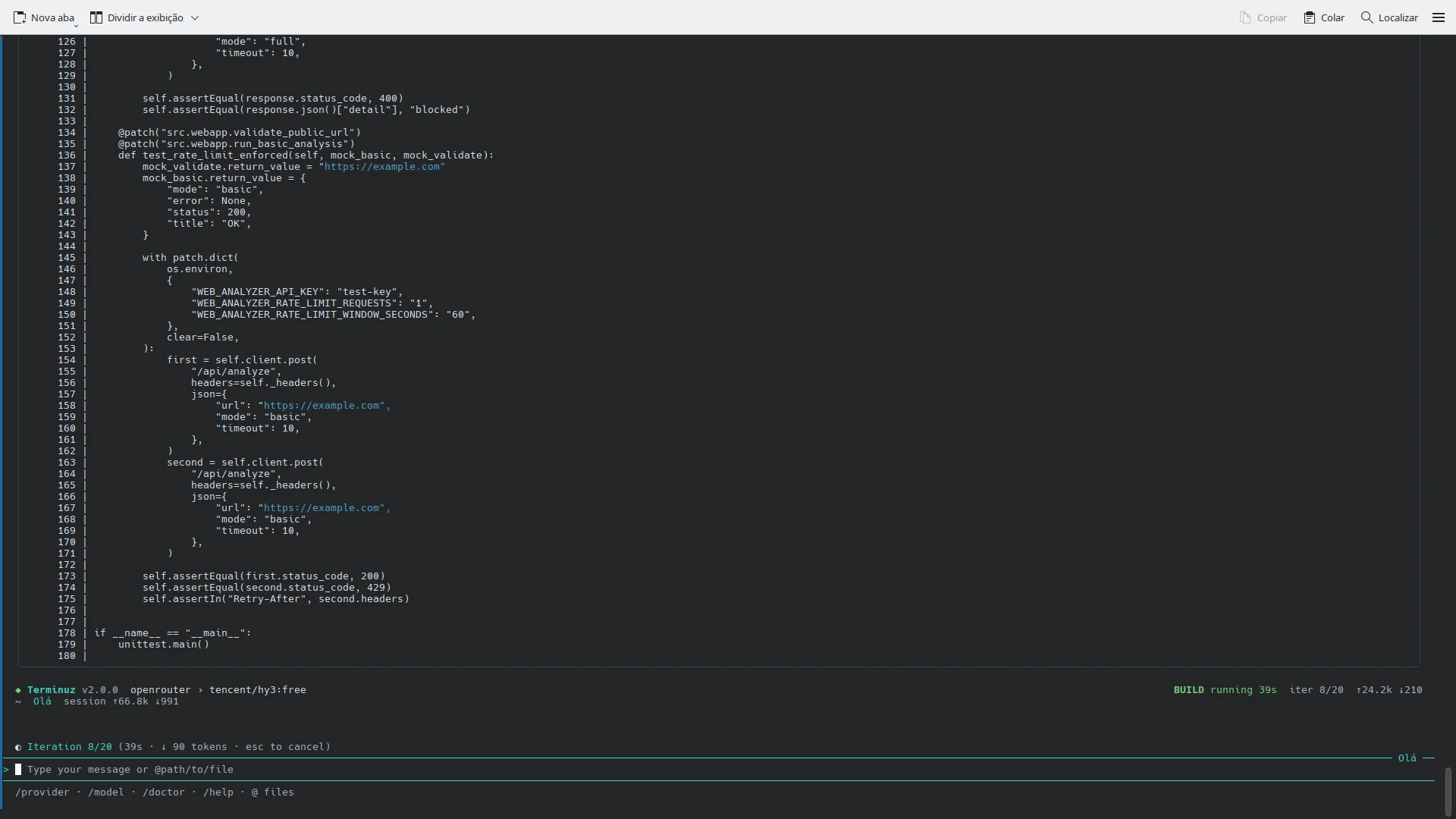Click the Iteration 8/20 progress text
This screenshot has width=1456, height=819.
click(x=70, y=746)
